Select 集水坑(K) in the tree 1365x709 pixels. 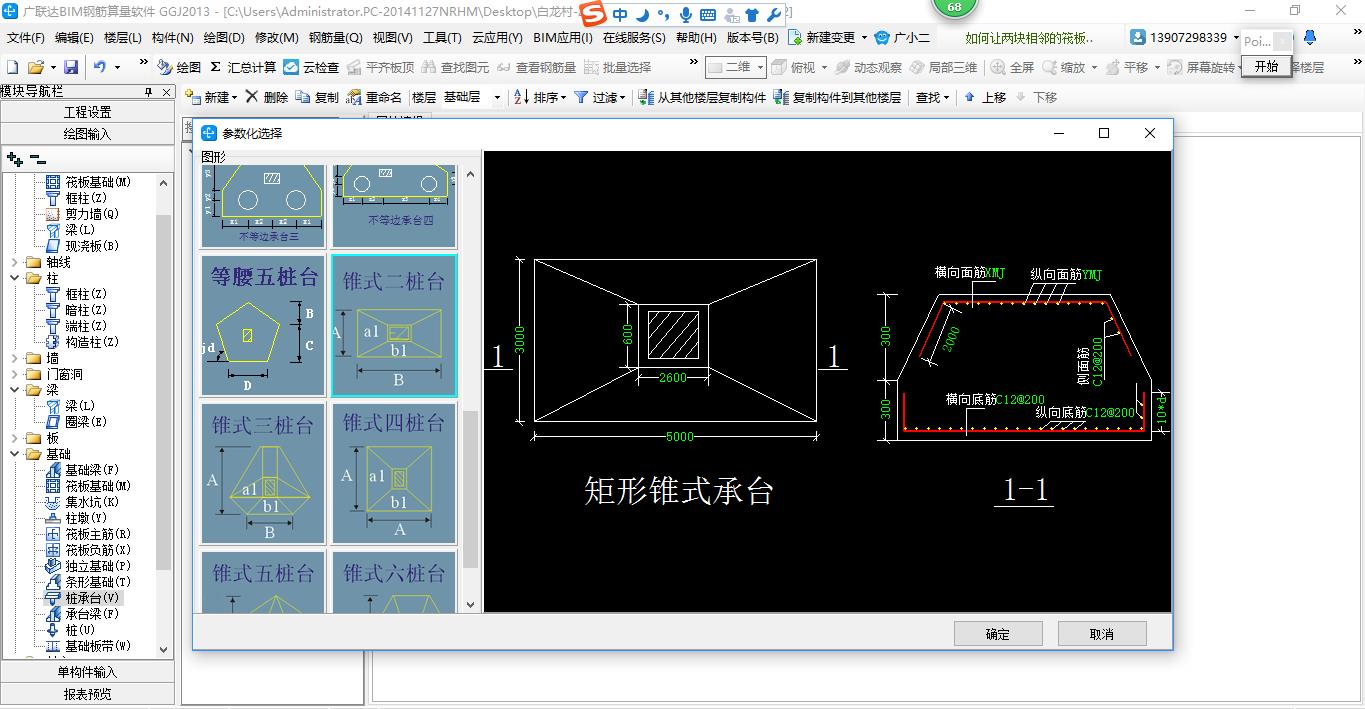tap(92, 502)
